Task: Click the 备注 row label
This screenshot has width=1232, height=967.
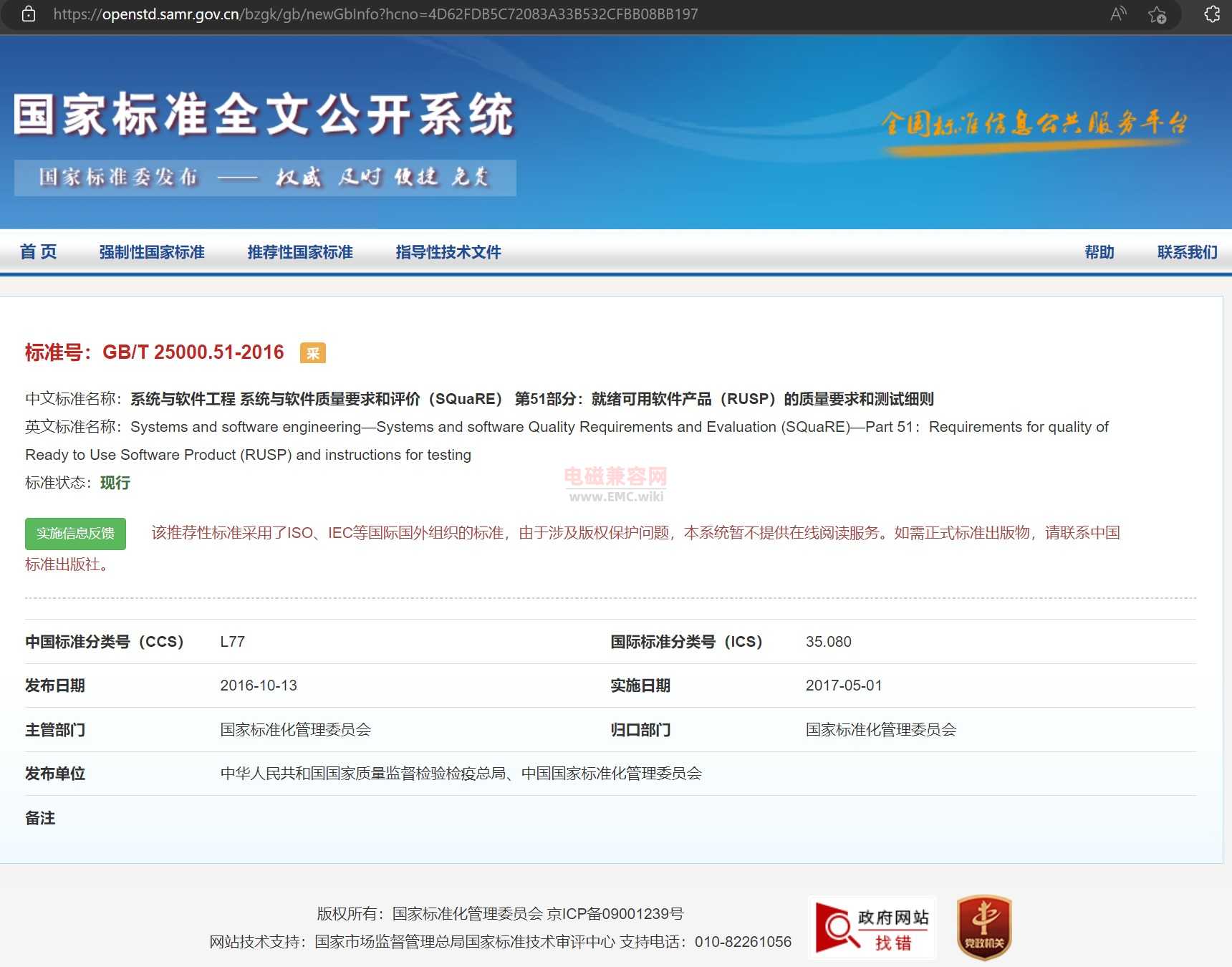Action: (x=40, y=818)
